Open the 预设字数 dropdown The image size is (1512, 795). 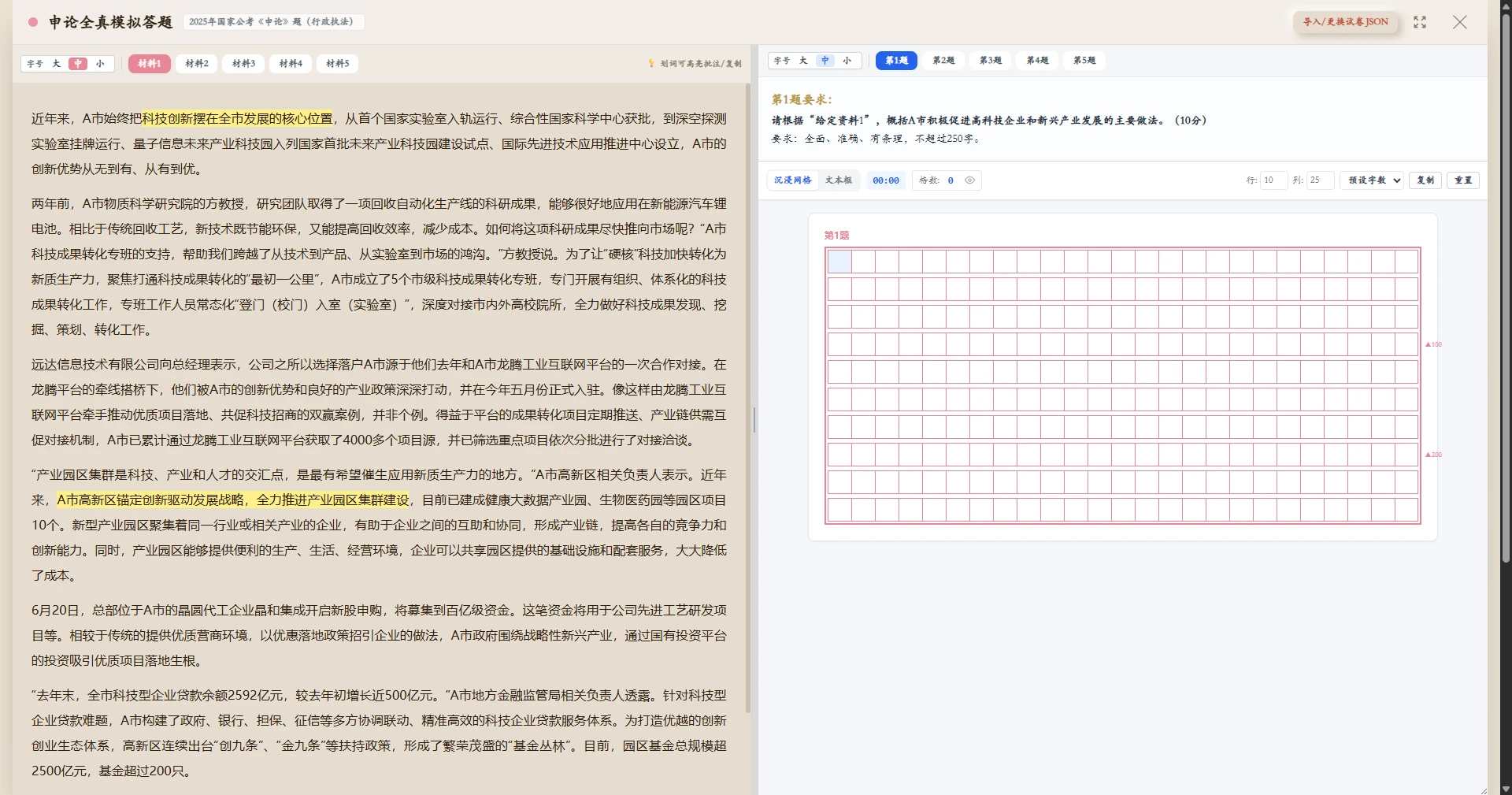1372,180
